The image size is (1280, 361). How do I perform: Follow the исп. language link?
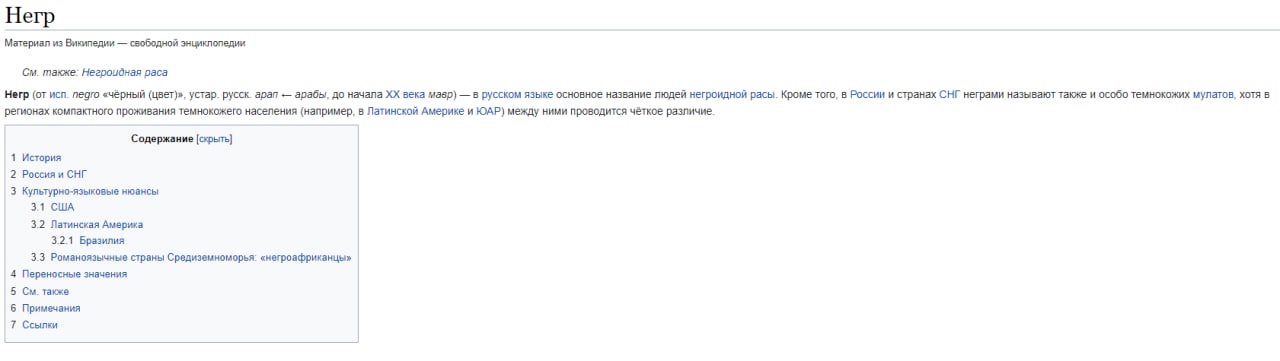pyautogui.click(x=58, y=94)
